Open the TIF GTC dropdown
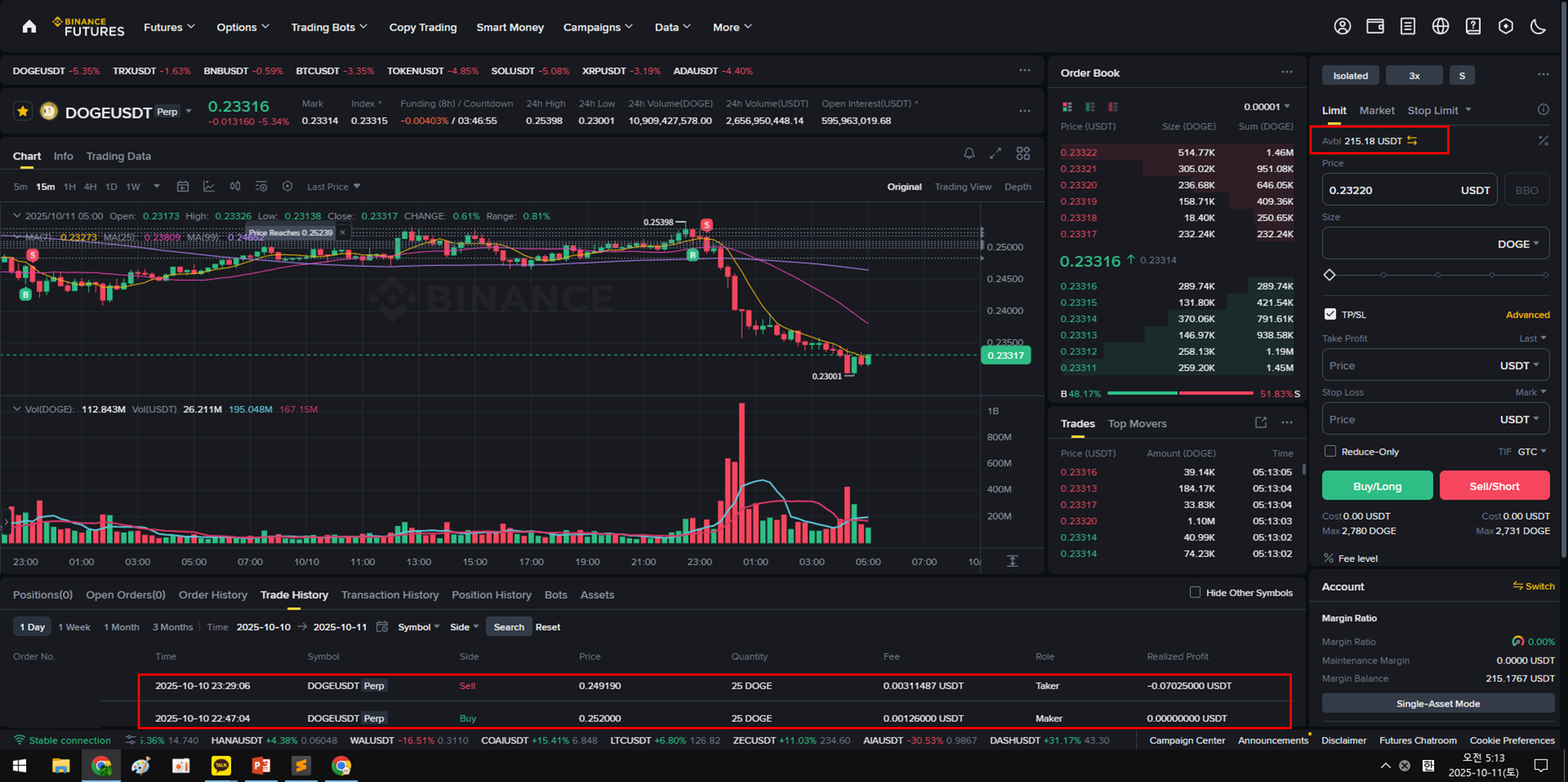1568x782 pixels. tap(1532, 451)
